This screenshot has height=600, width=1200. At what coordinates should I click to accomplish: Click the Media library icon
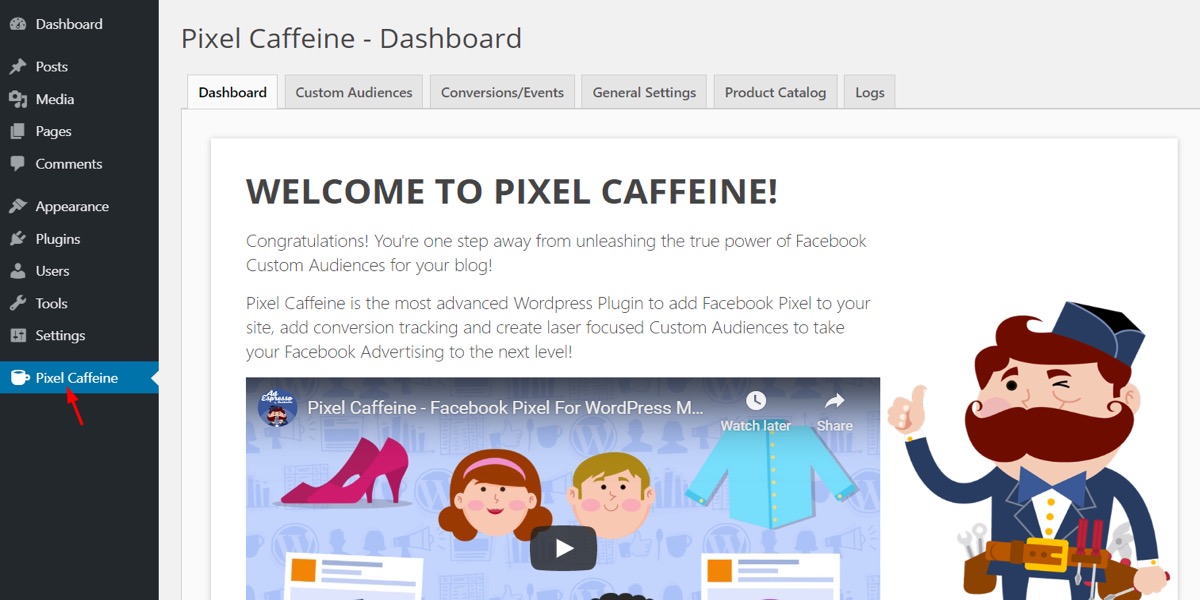[18, 99]
